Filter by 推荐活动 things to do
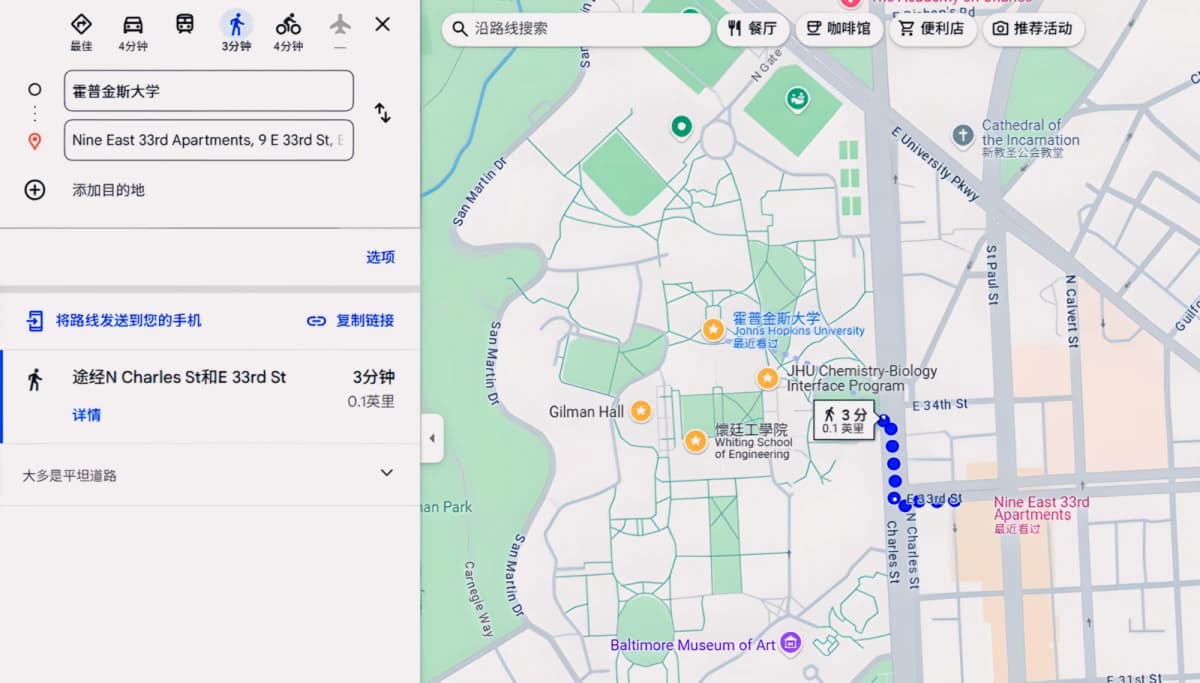Image resolution: width=1200 pixels, height=683 pixels. [x=1032, y=29]
